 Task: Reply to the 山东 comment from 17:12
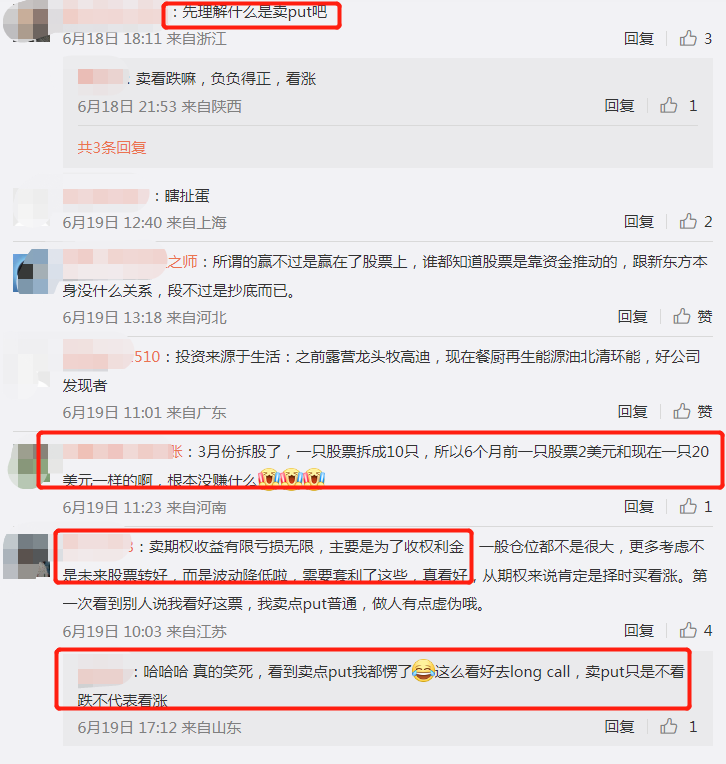coord(619,726)
